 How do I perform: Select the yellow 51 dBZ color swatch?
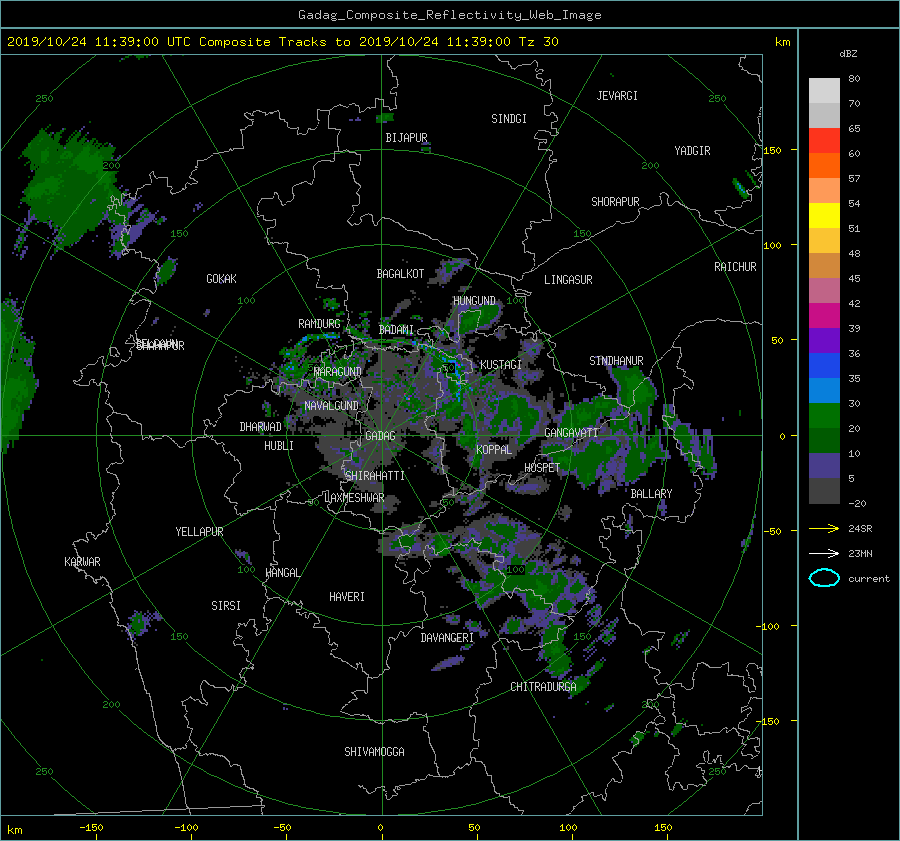824,216
